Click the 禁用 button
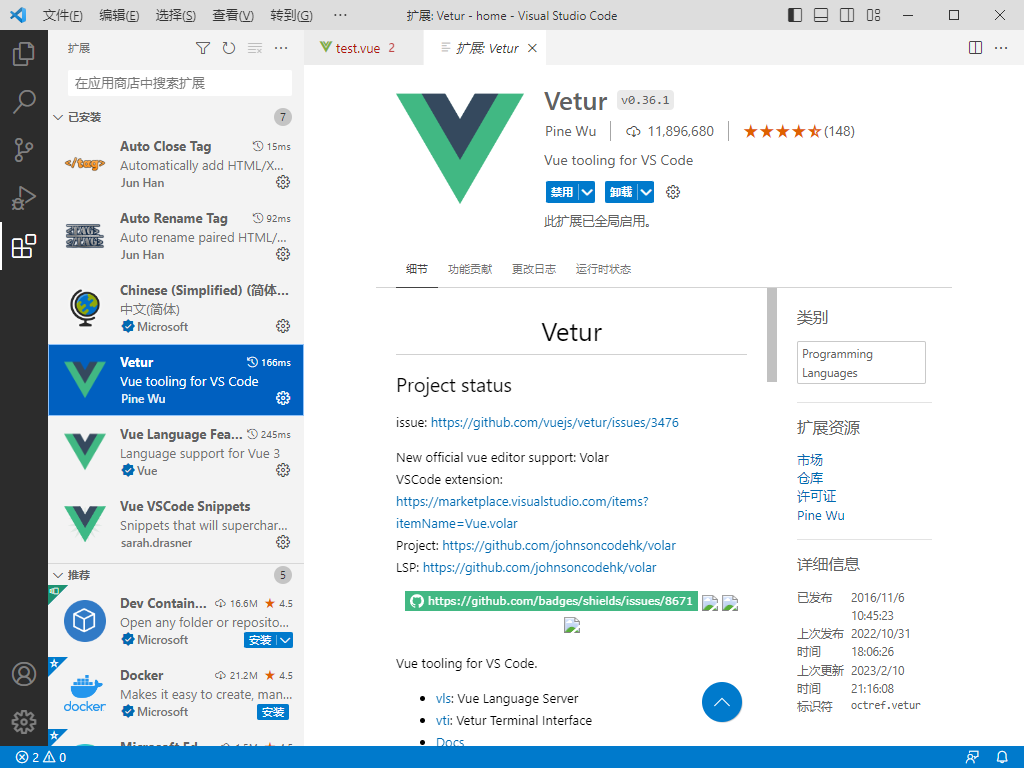1024x768 pixels. (562, 192)
